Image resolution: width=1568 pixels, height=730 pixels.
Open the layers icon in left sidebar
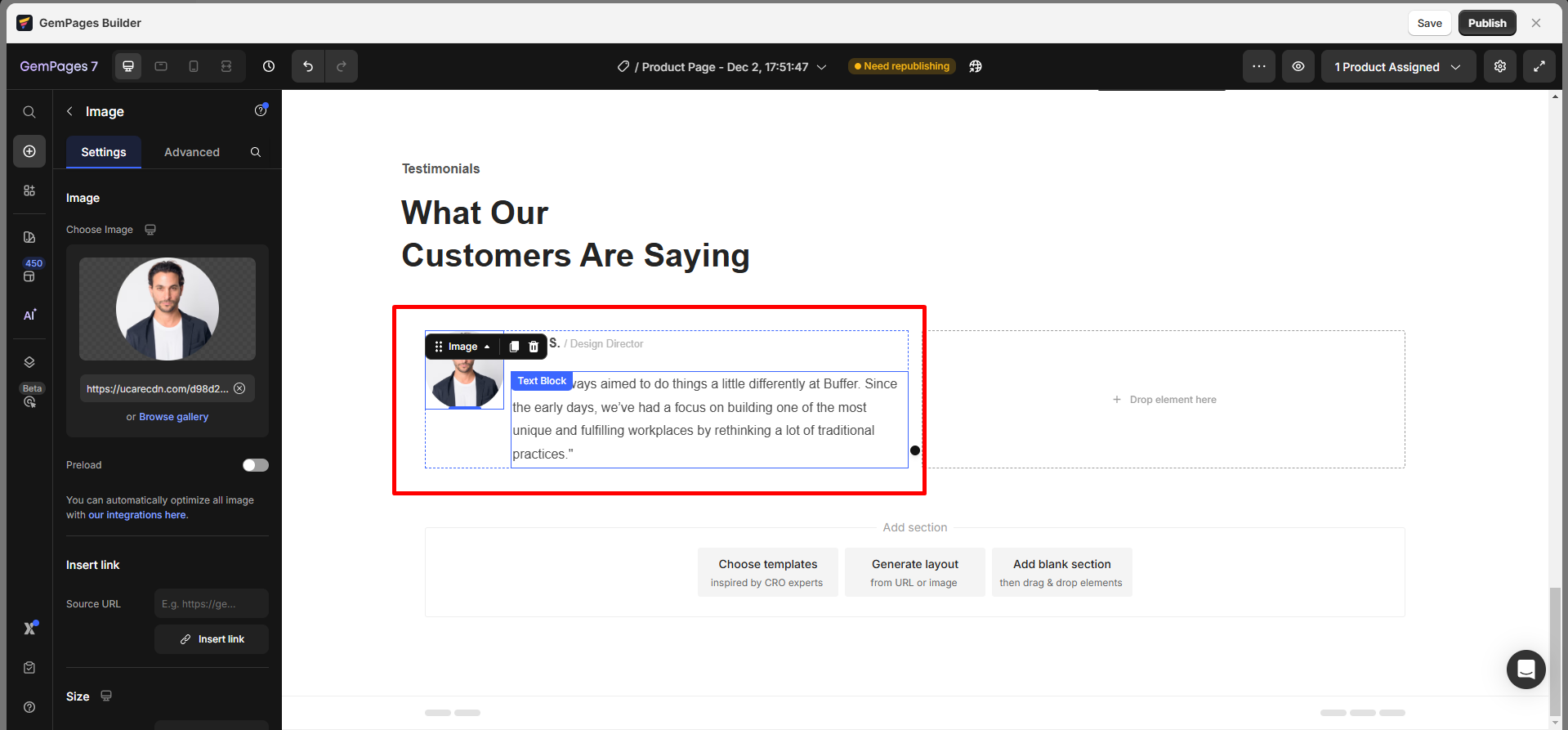tap(29, 362)
